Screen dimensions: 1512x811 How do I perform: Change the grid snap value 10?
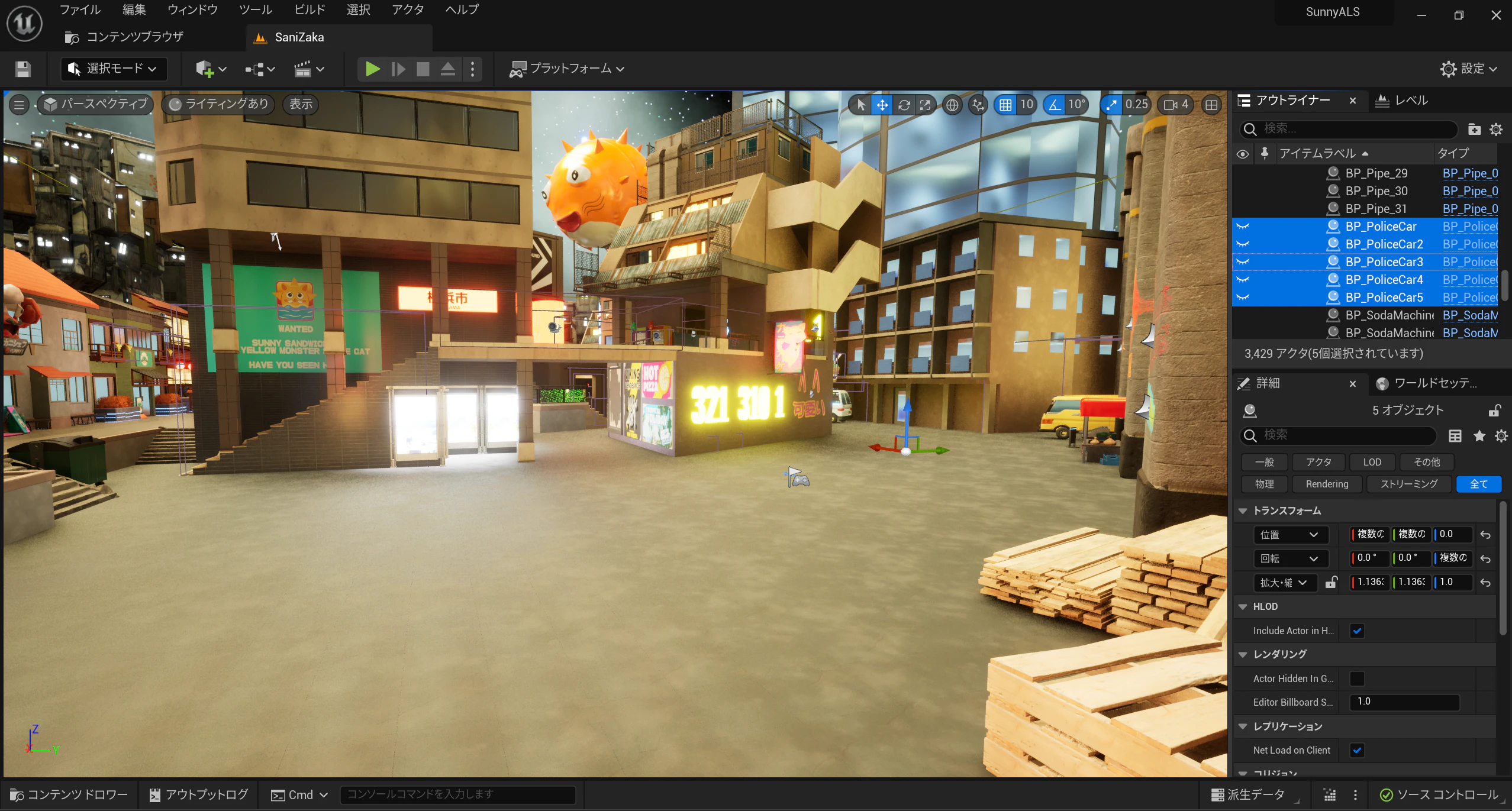[1027, 105]
